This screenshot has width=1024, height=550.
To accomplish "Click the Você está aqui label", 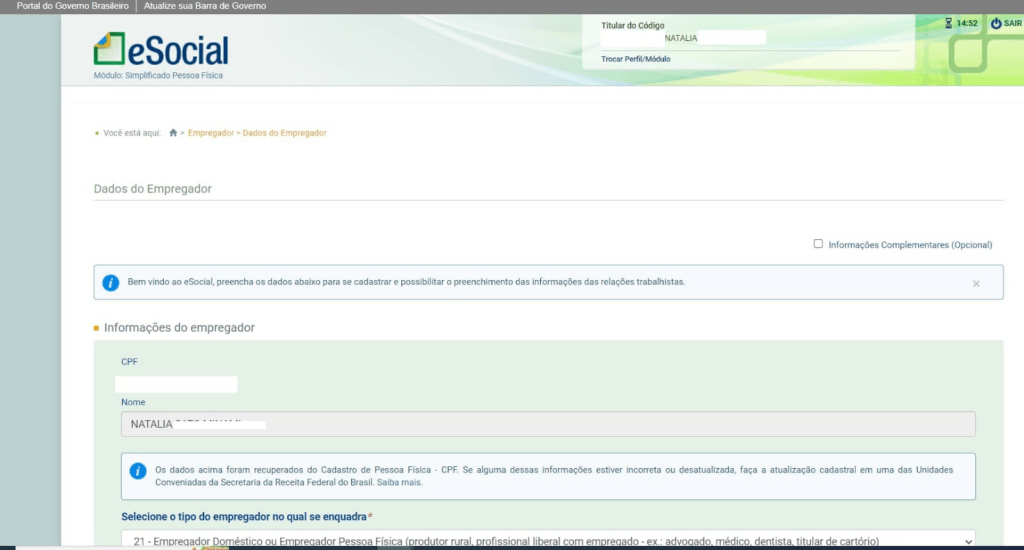I will click(132, 133).
